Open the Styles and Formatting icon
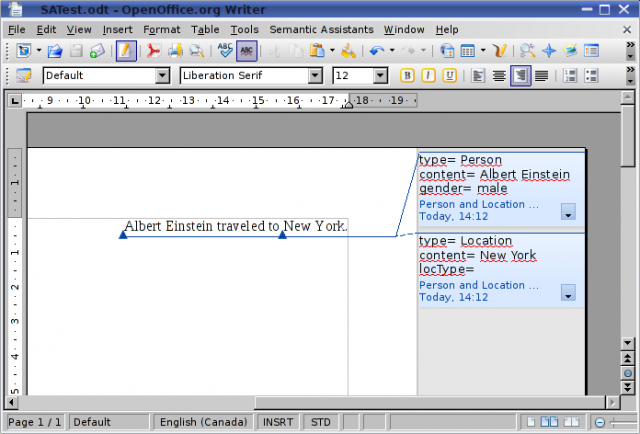Viewport: 640px width, 434px height. click(24, 76)
